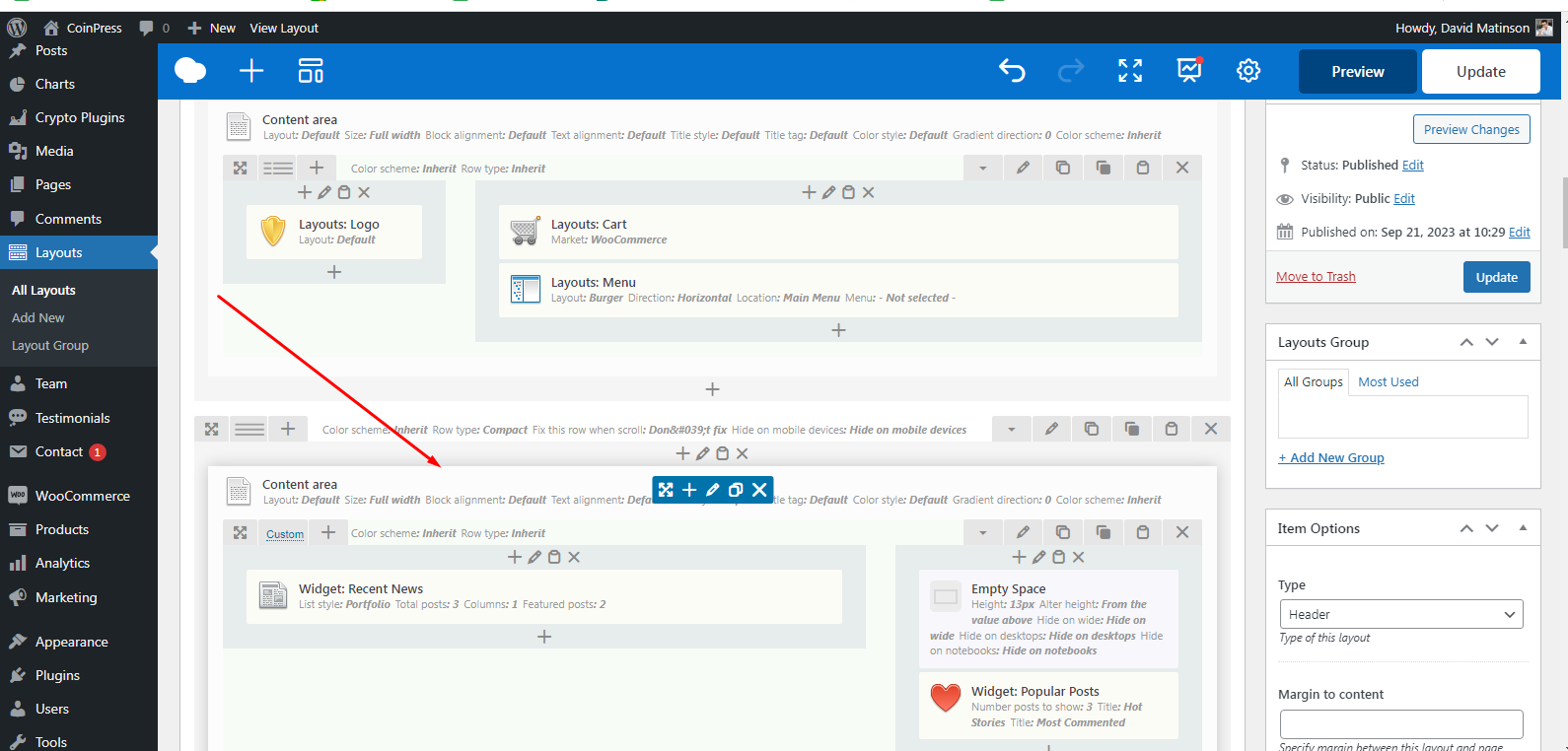Click the Margin to content input field
1568x751 pixels.
tap(1400, 724)
